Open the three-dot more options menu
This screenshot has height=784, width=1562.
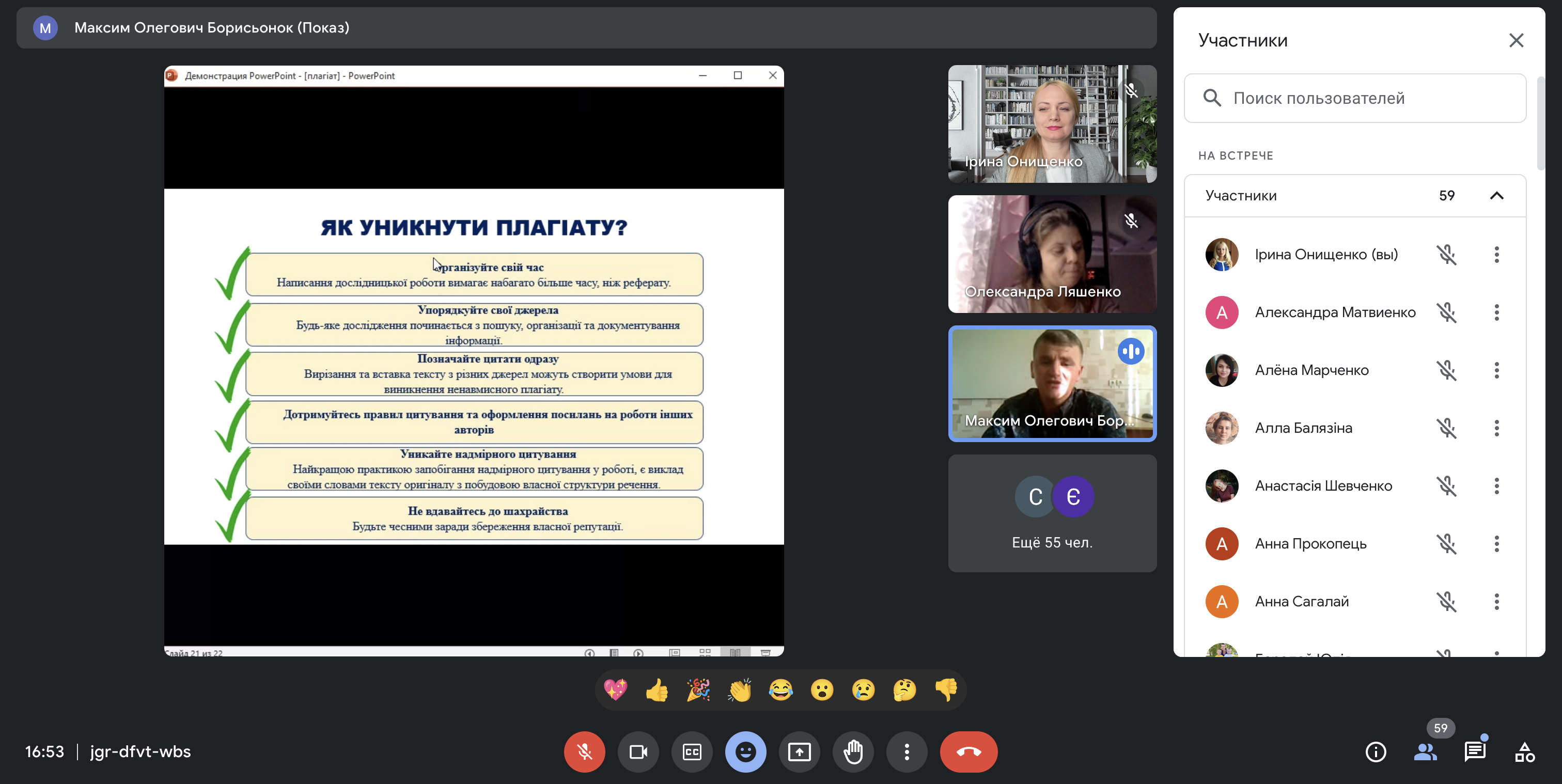click(x=907, y=752)
